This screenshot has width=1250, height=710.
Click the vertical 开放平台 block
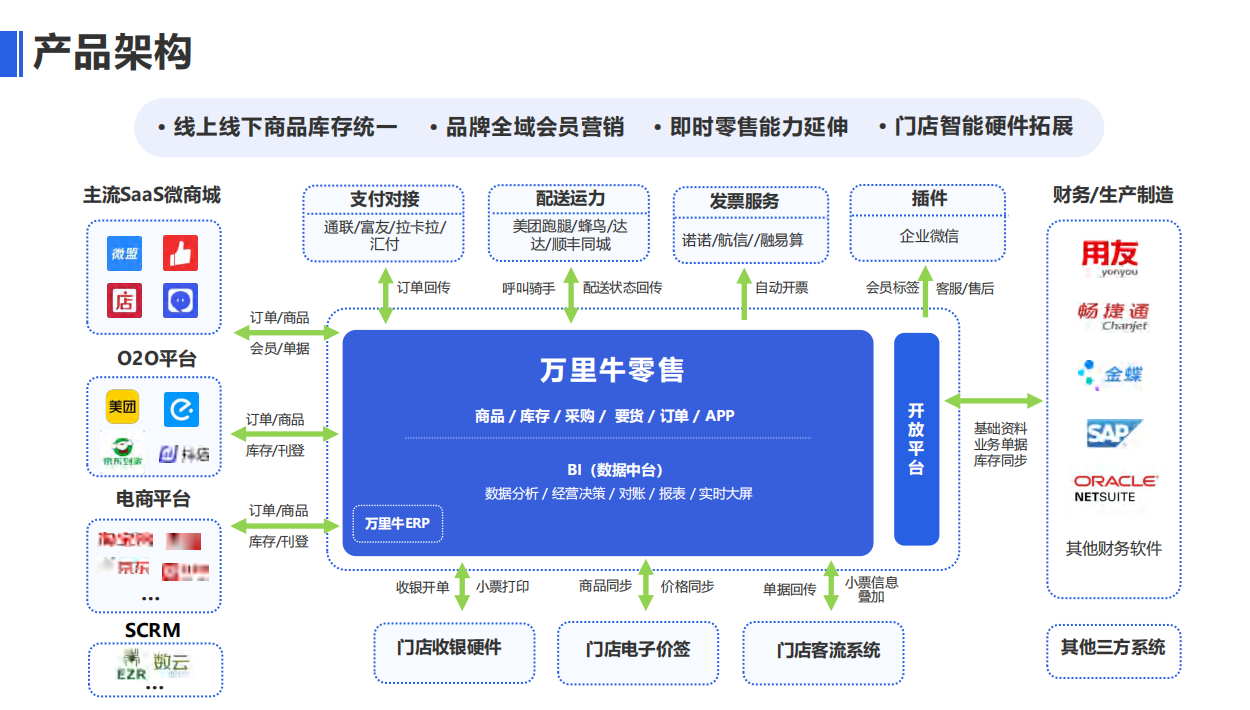click(917, 439)
